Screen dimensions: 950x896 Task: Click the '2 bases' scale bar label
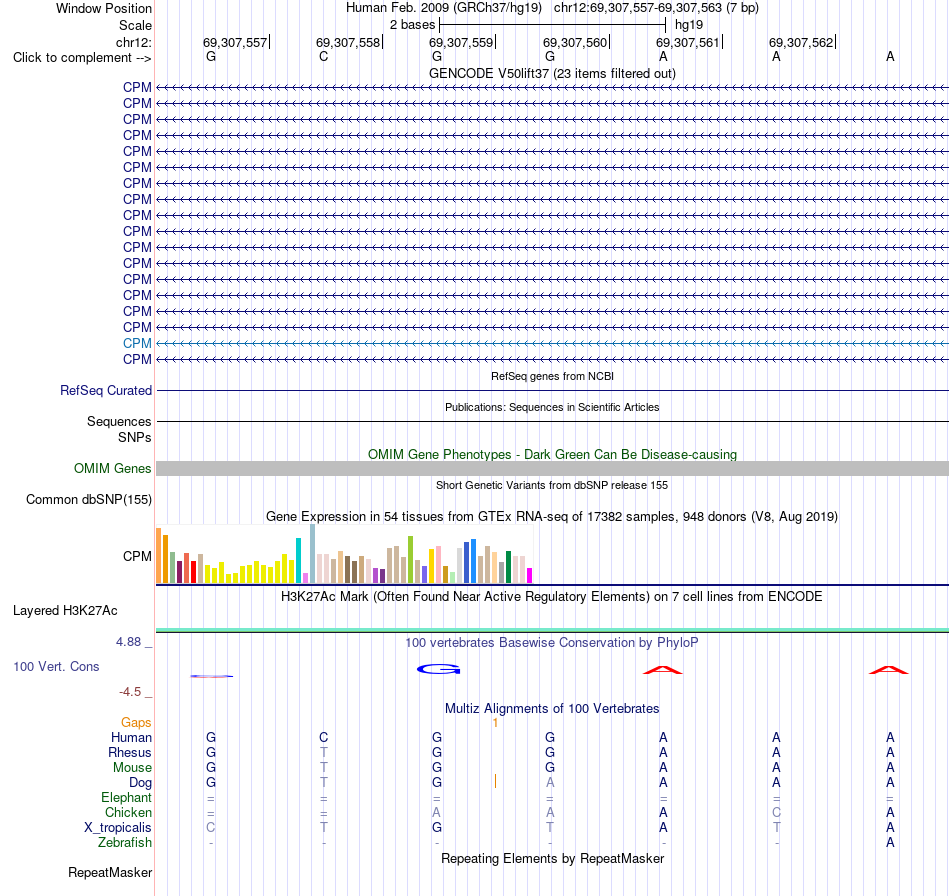pos(412,25)
